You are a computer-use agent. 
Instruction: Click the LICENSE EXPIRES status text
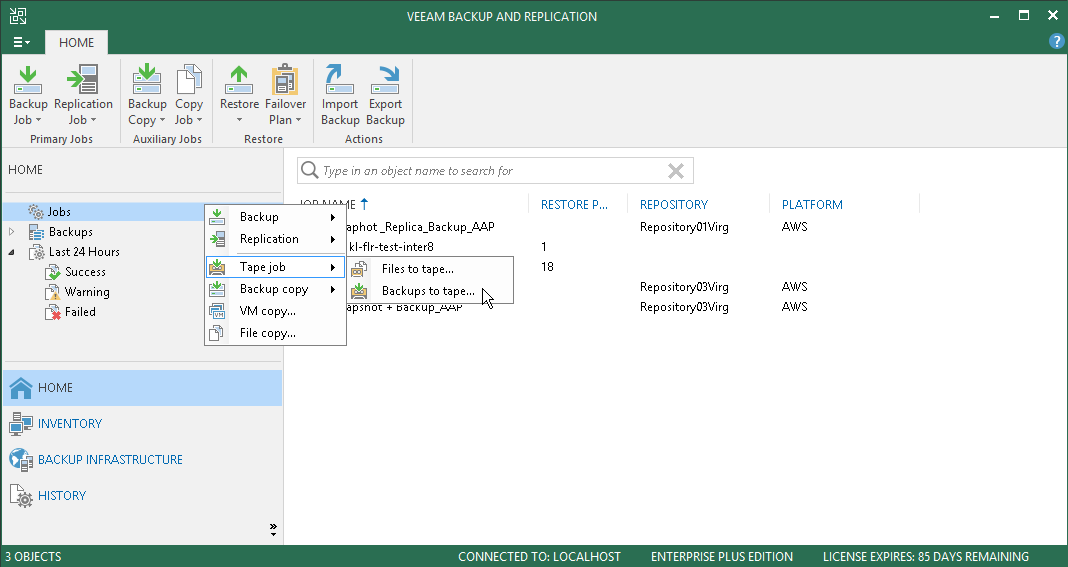tap(926, 557)
